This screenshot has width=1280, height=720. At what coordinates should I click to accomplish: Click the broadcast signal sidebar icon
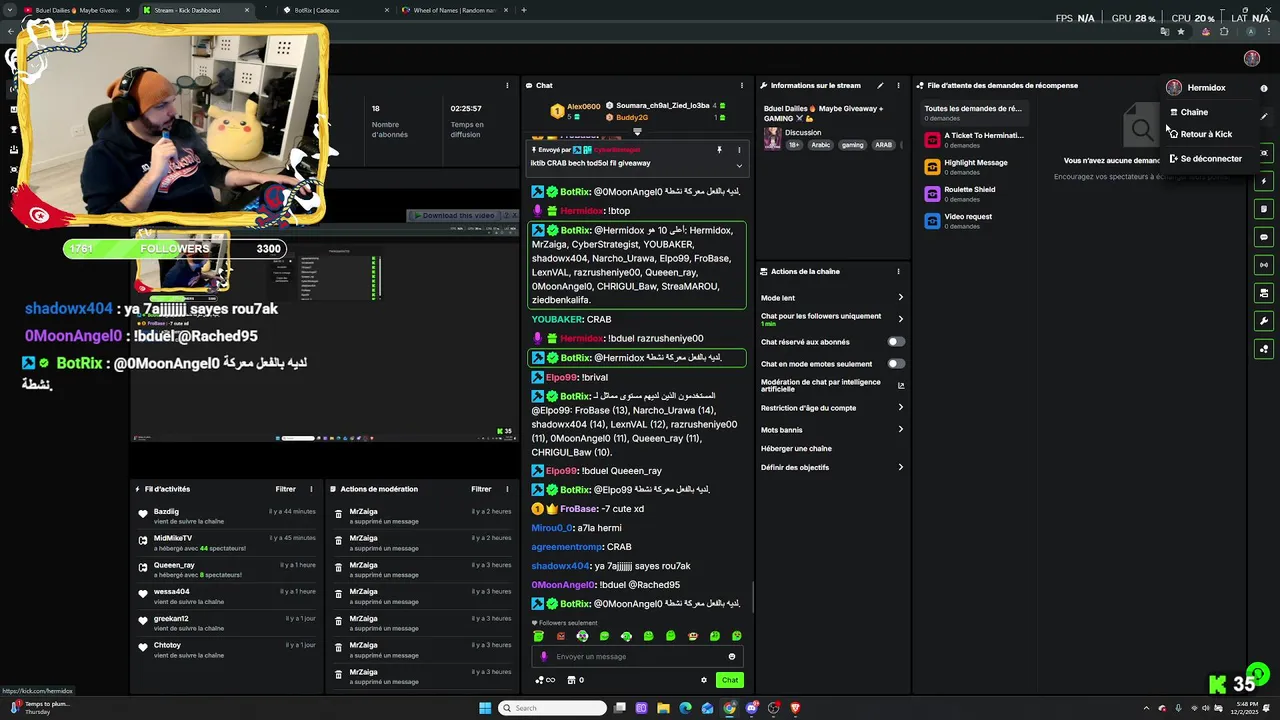point(1264,265)
